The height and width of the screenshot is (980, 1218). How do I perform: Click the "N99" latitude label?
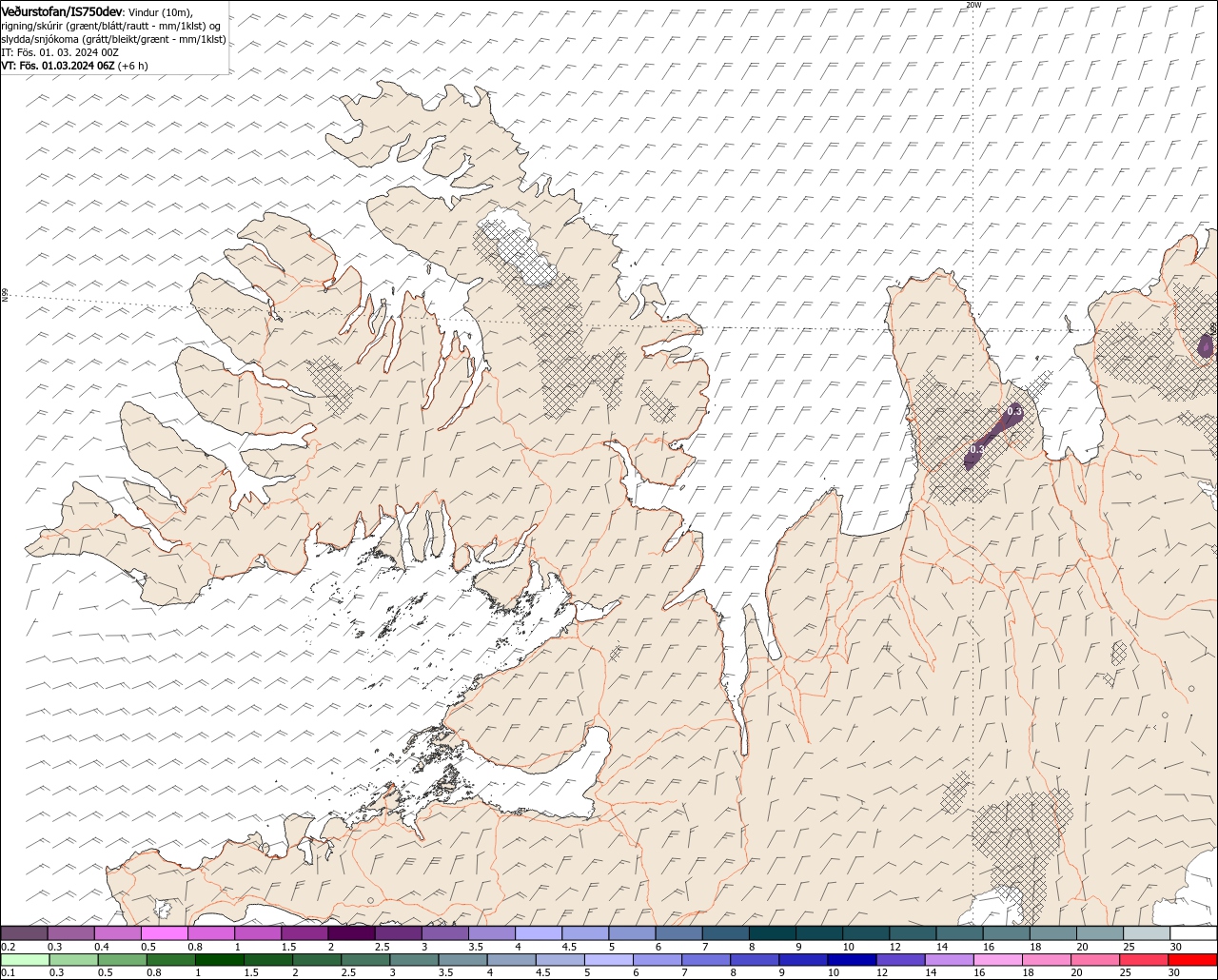(x=5, y=296)
